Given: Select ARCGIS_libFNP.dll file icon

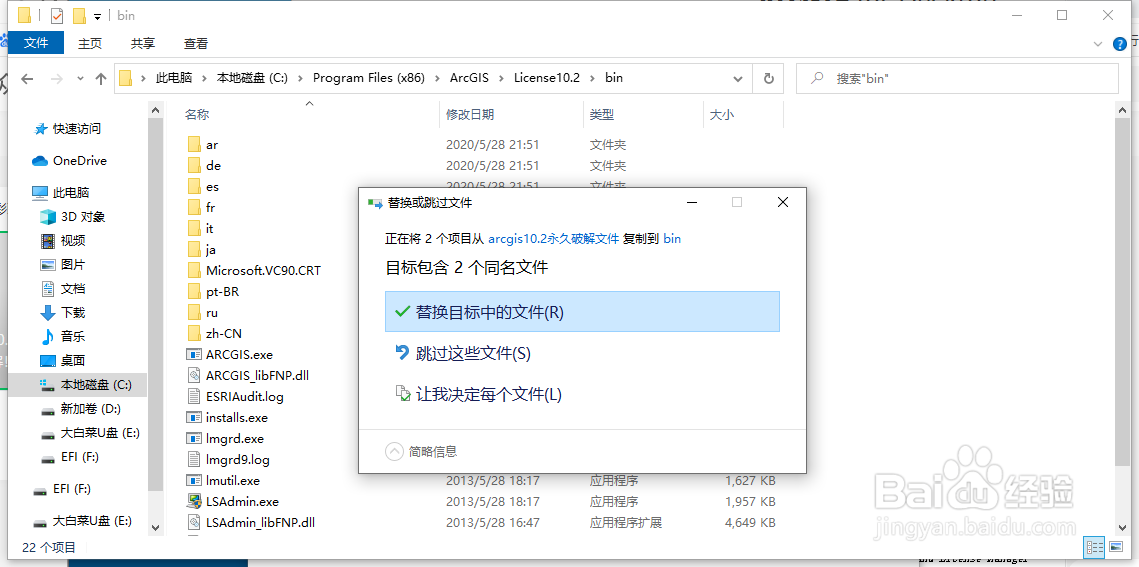Looking at the screenshot, I should (x=193, y=375).
